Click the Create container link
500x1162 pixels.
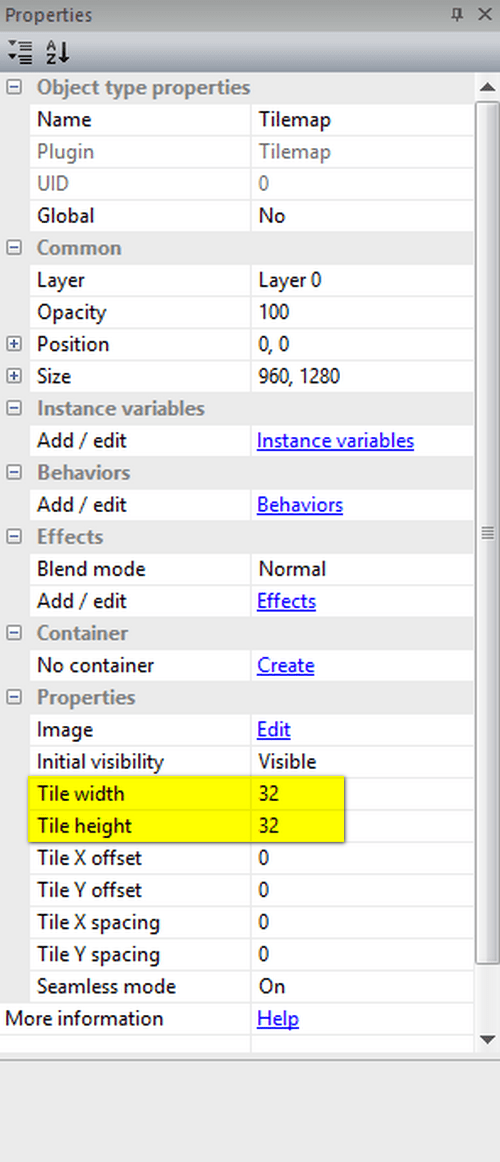286,665
